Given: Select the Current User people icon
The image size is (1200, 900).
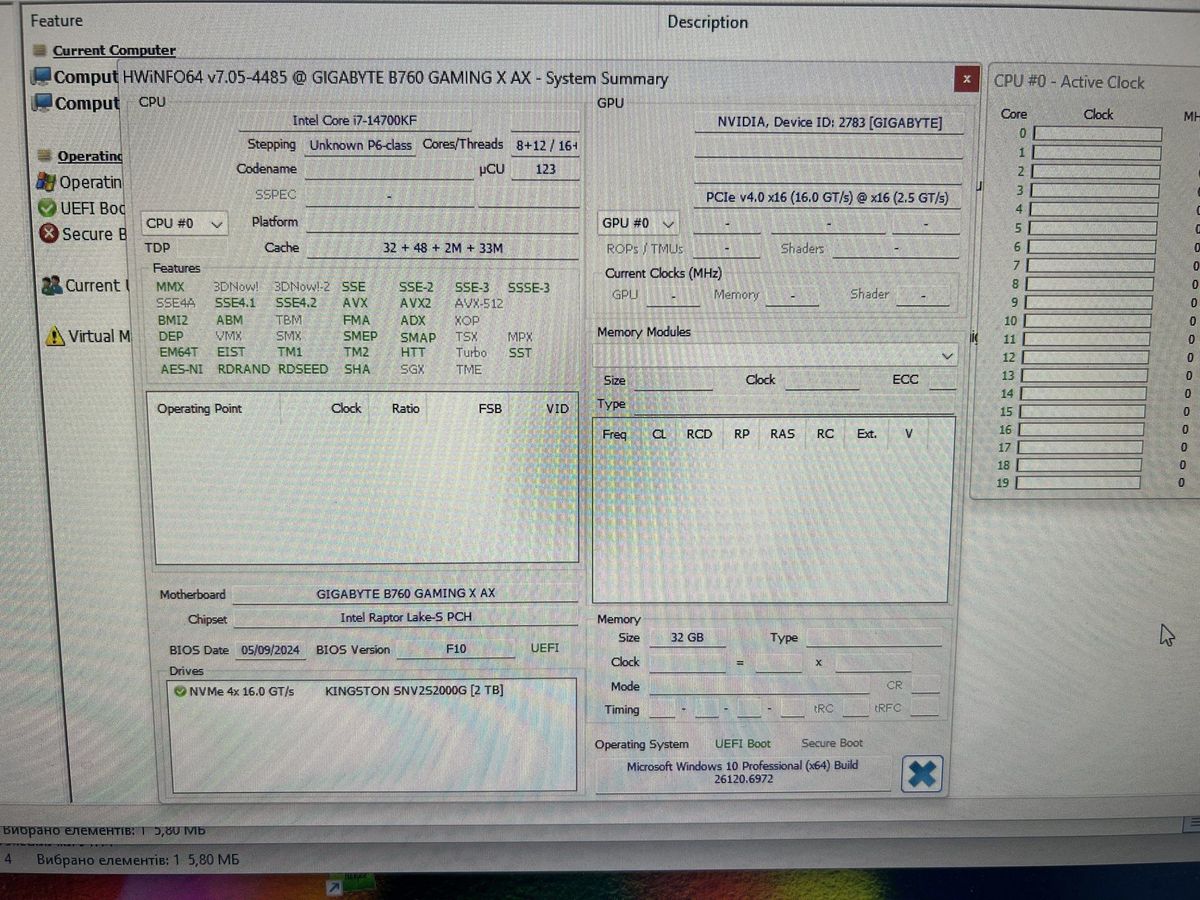Looking at the screenshot, I should pyautogui.click(x=52, y=286).
